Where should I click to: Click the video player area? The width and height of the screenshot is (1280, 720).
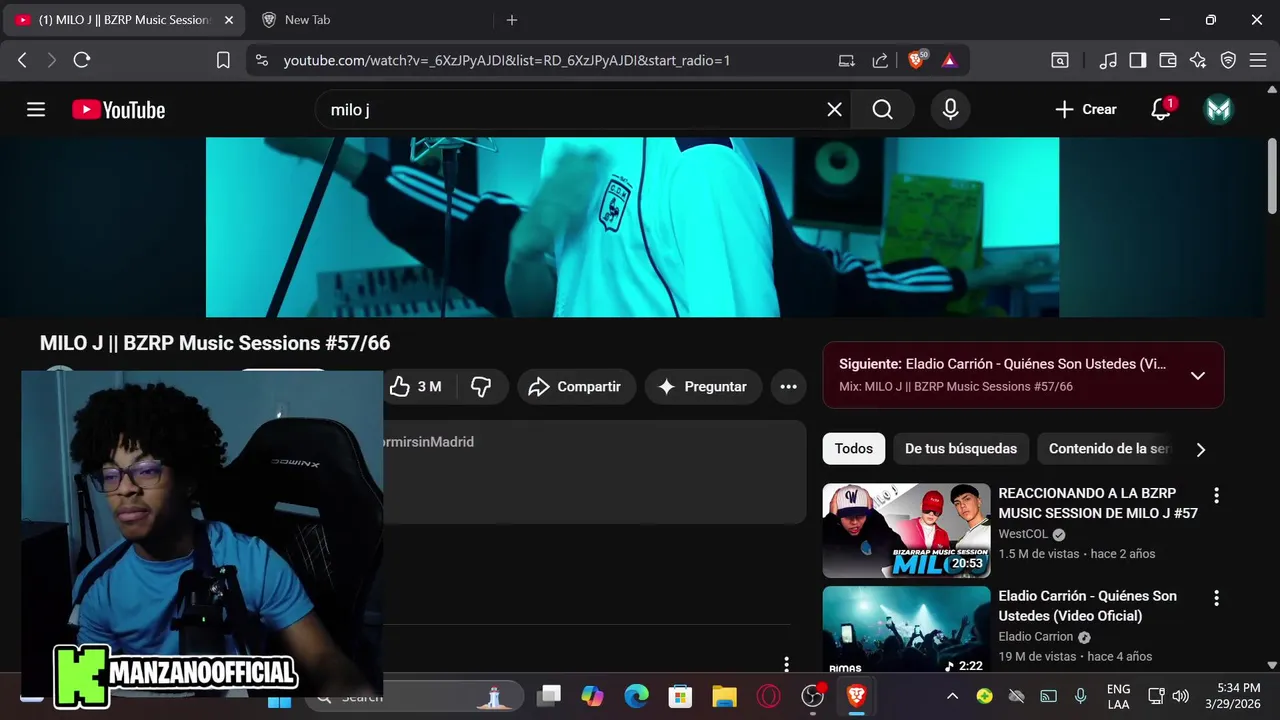[x=632, y=227]
